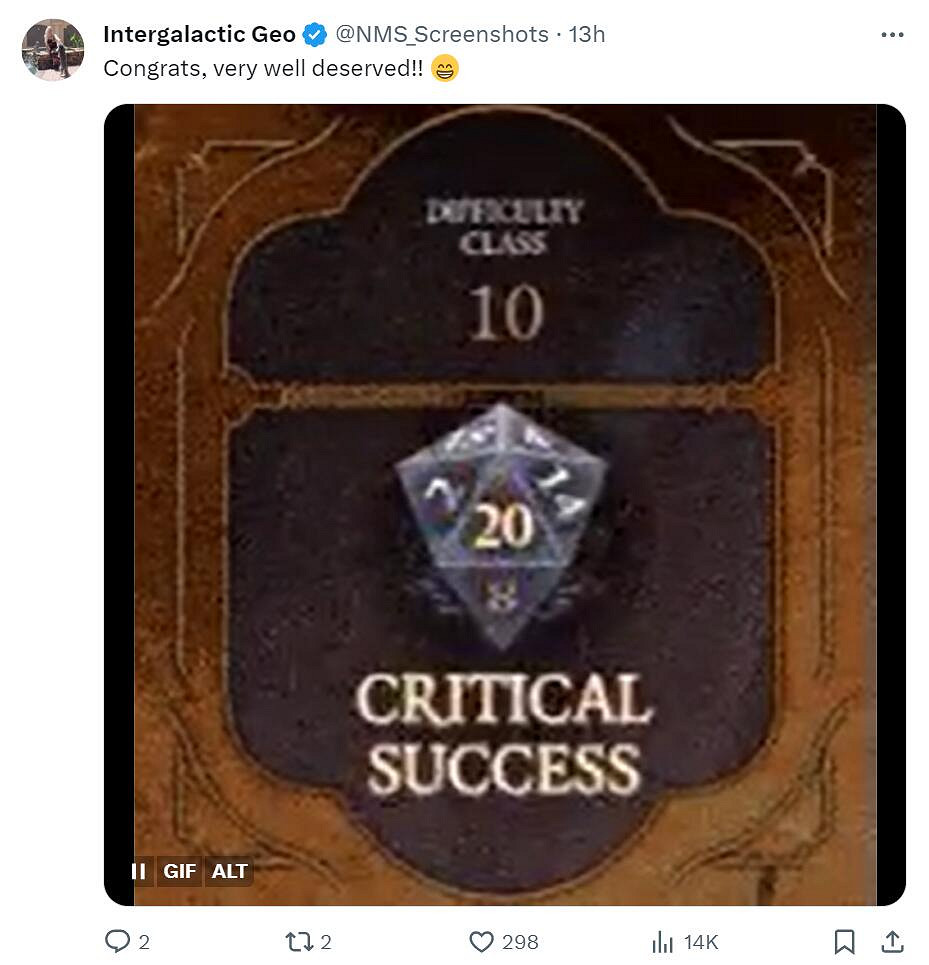The width and height of the screenshot is (929, 965).
Task: Click the 13h timestamp link
Action: (587, 34)
